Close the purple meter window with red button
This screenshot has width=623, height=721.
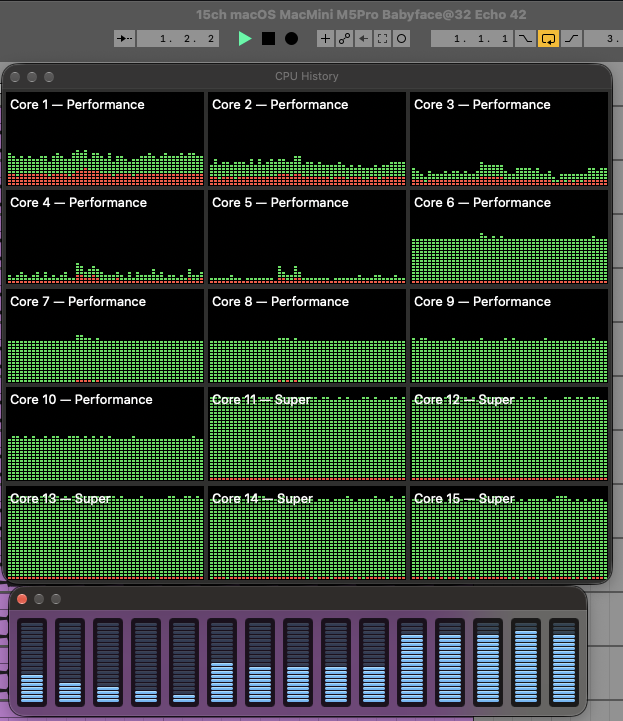pyautogui.click(x=22, y=599)
